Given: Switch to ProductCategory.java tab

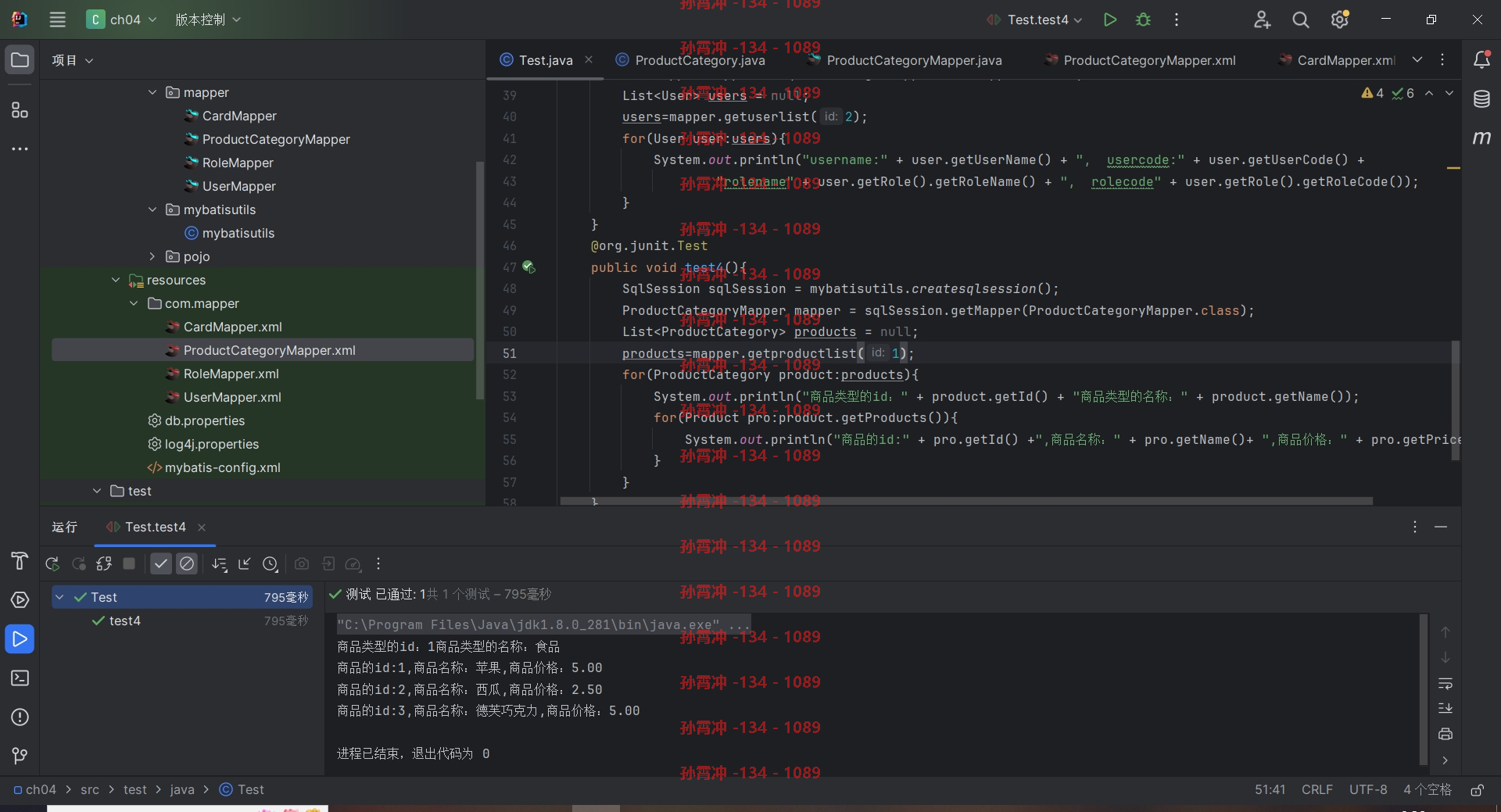Looking at the screenshot, I should click(x=690, y=60).
